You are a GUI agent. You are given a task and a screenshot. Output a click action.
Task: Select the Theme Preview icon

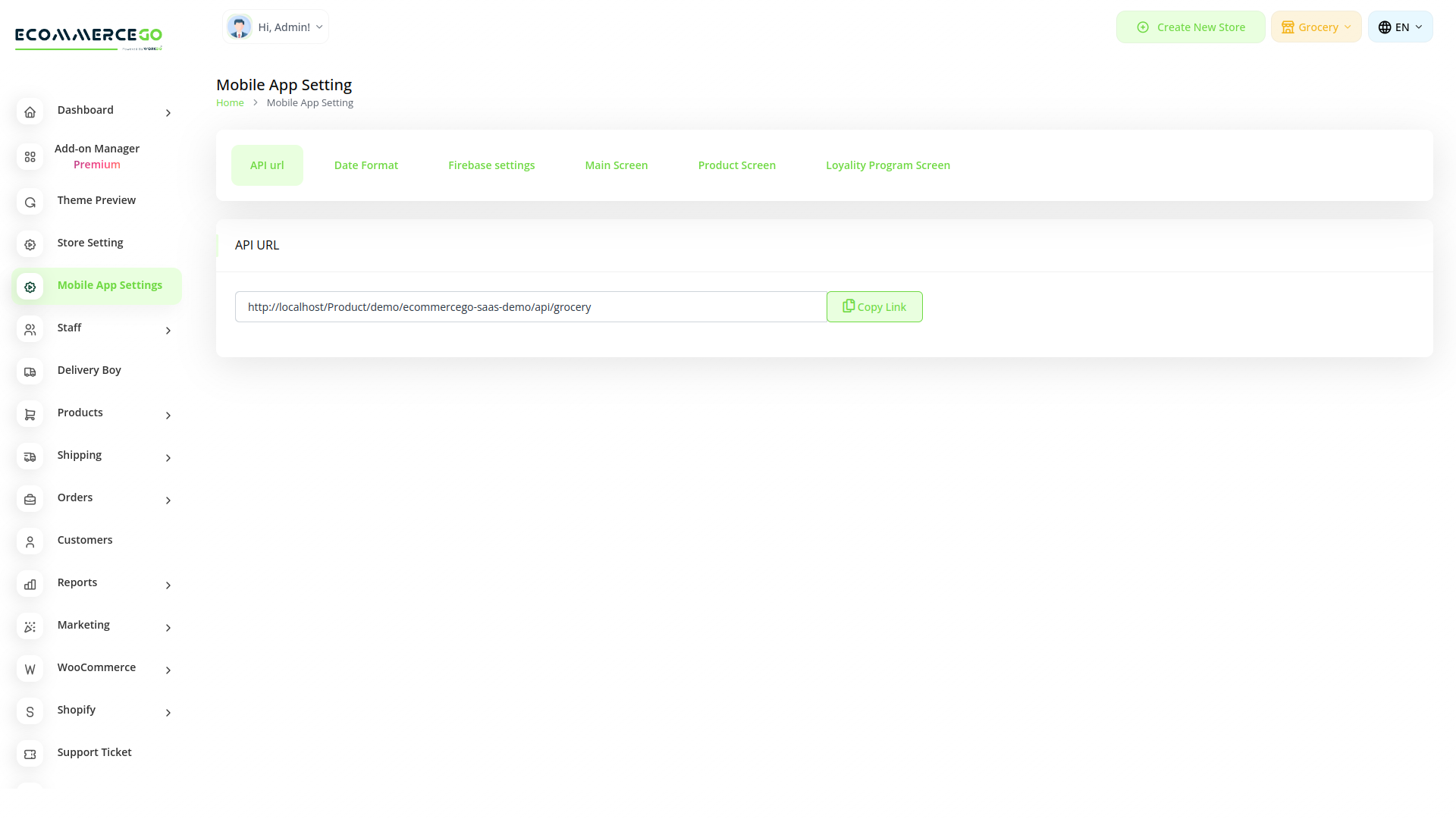point(30,202)
